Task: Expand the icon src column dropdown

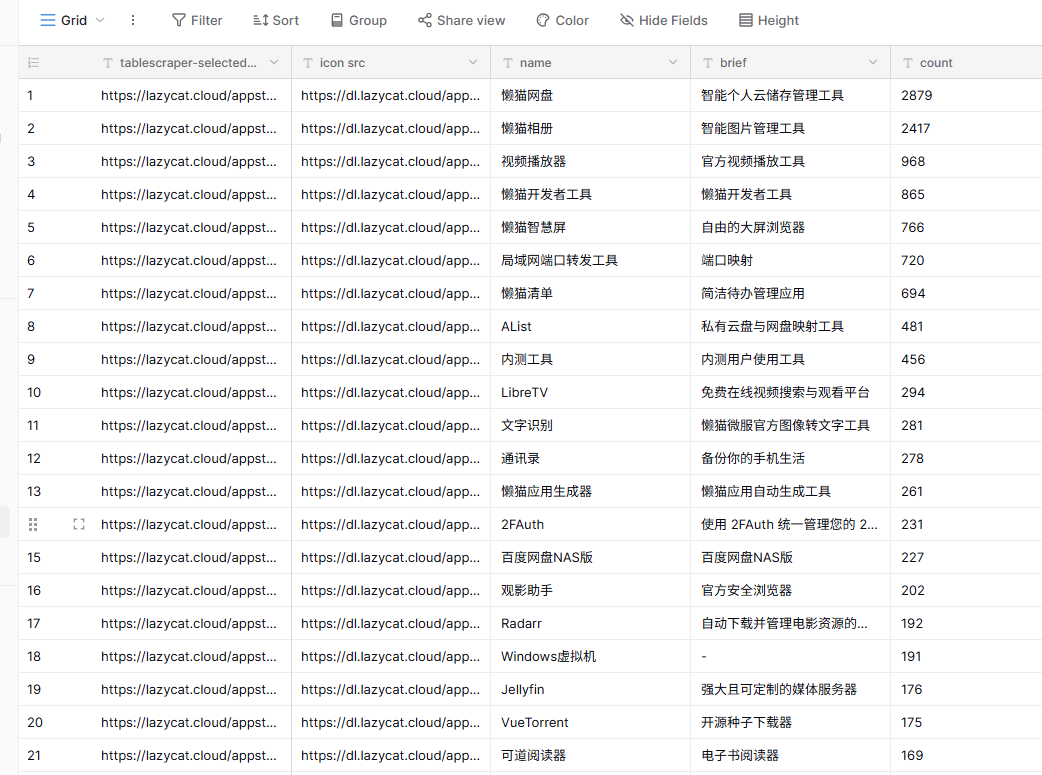Action: click(x=473, y=62)
